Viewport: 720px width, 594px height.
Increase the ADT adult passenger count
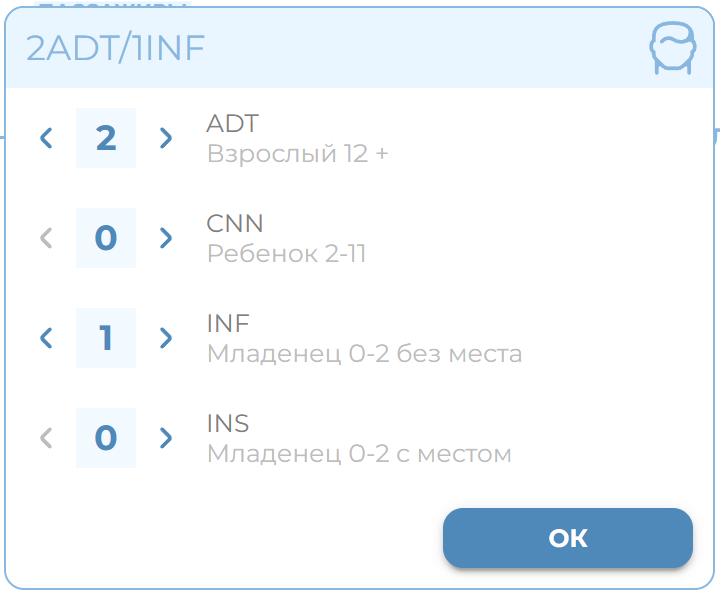point(166,138)
